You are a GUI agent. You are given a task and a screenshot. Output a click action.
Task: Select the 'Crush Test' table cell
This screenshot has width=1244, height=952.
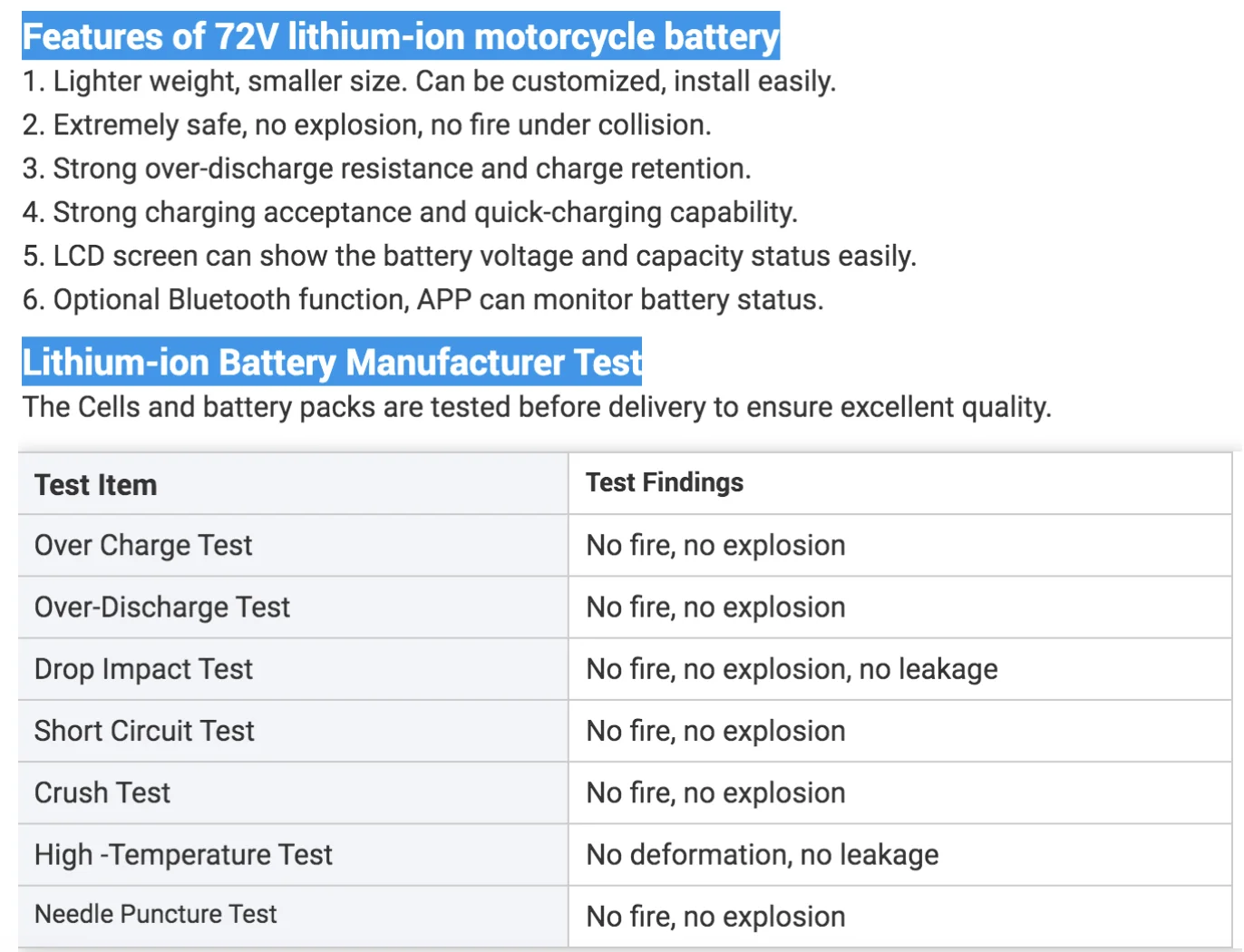(x=102, y=792)
